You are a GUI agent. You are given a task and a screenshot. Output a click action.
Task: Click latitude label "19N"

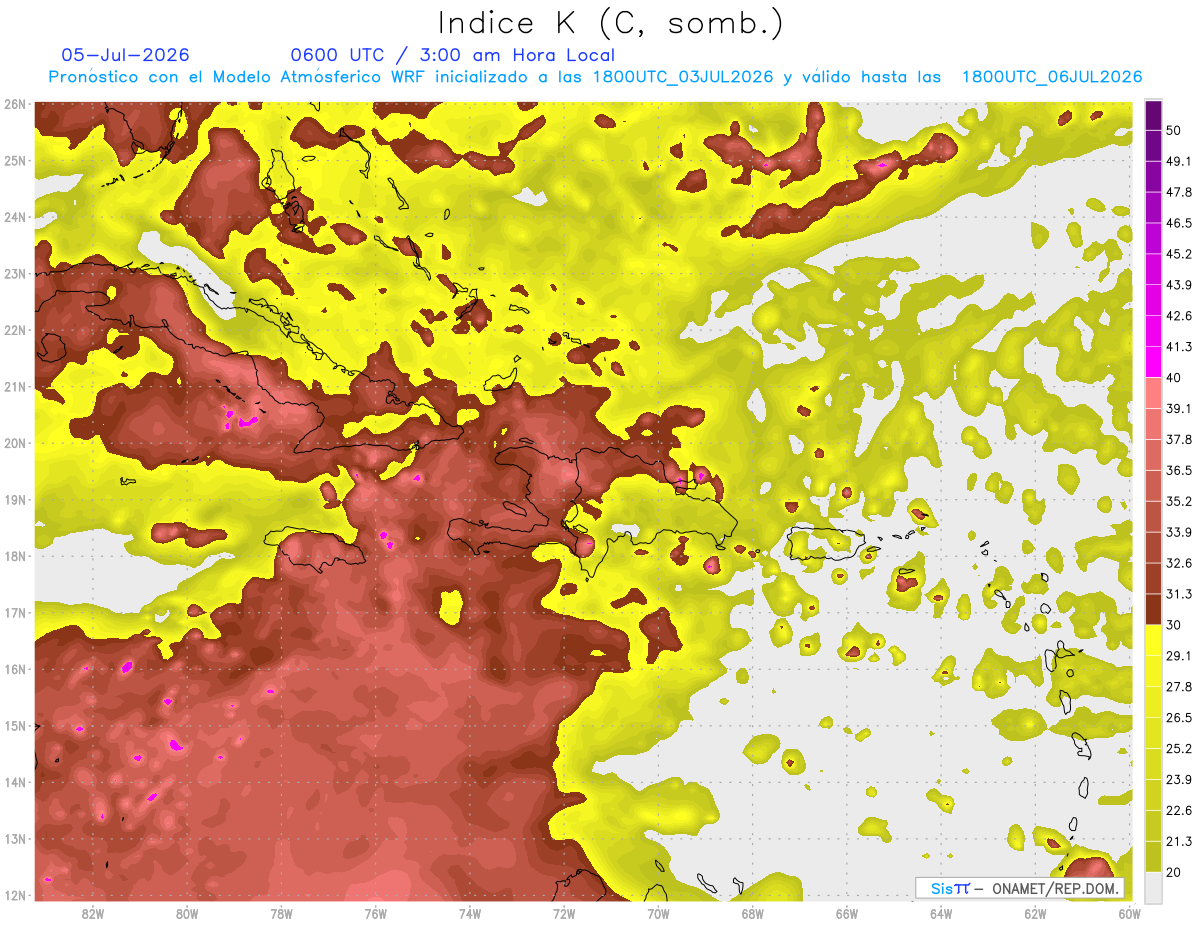14,500
